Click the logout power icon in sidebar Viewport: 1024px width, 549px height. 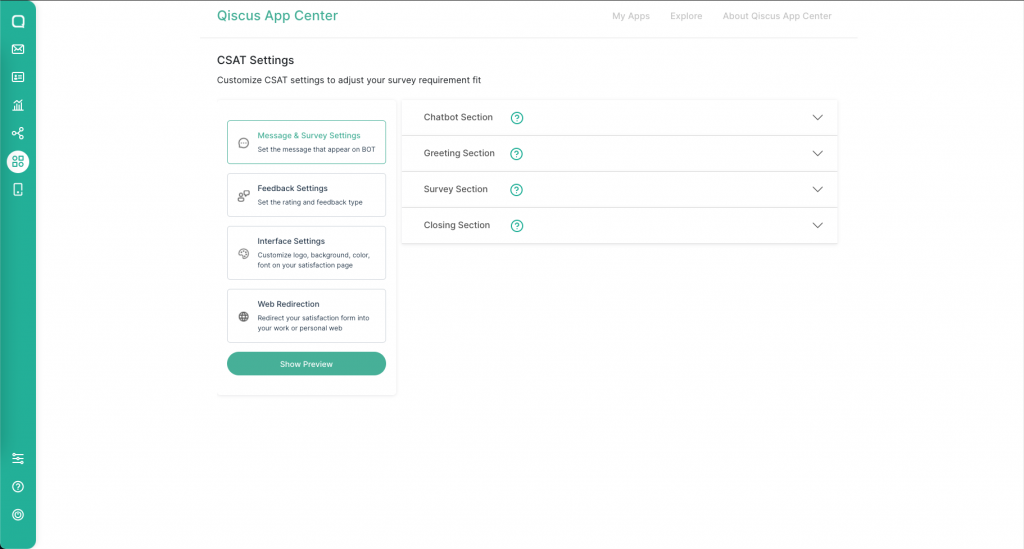(x=18, y=514)
